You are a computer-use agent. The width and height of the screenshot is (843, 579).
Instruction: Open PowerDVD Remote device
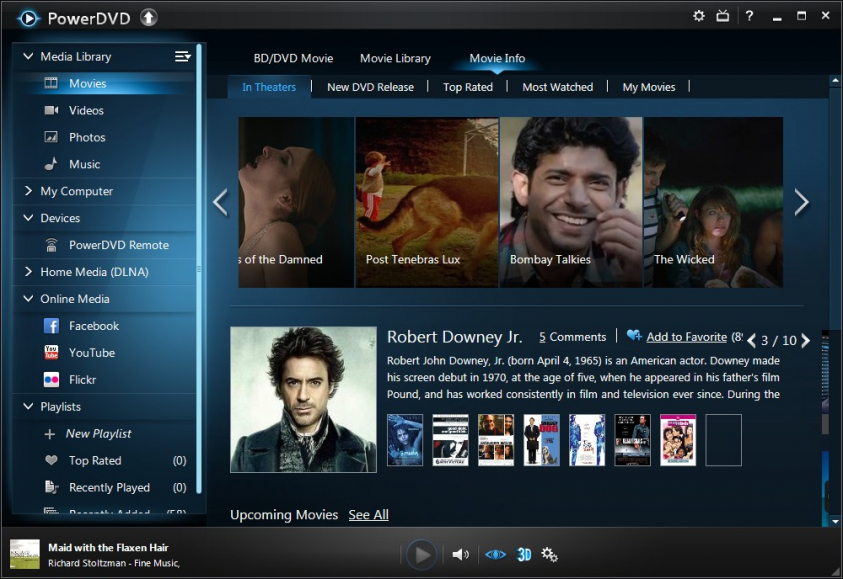pyautogui.click(x=118, y=245)
